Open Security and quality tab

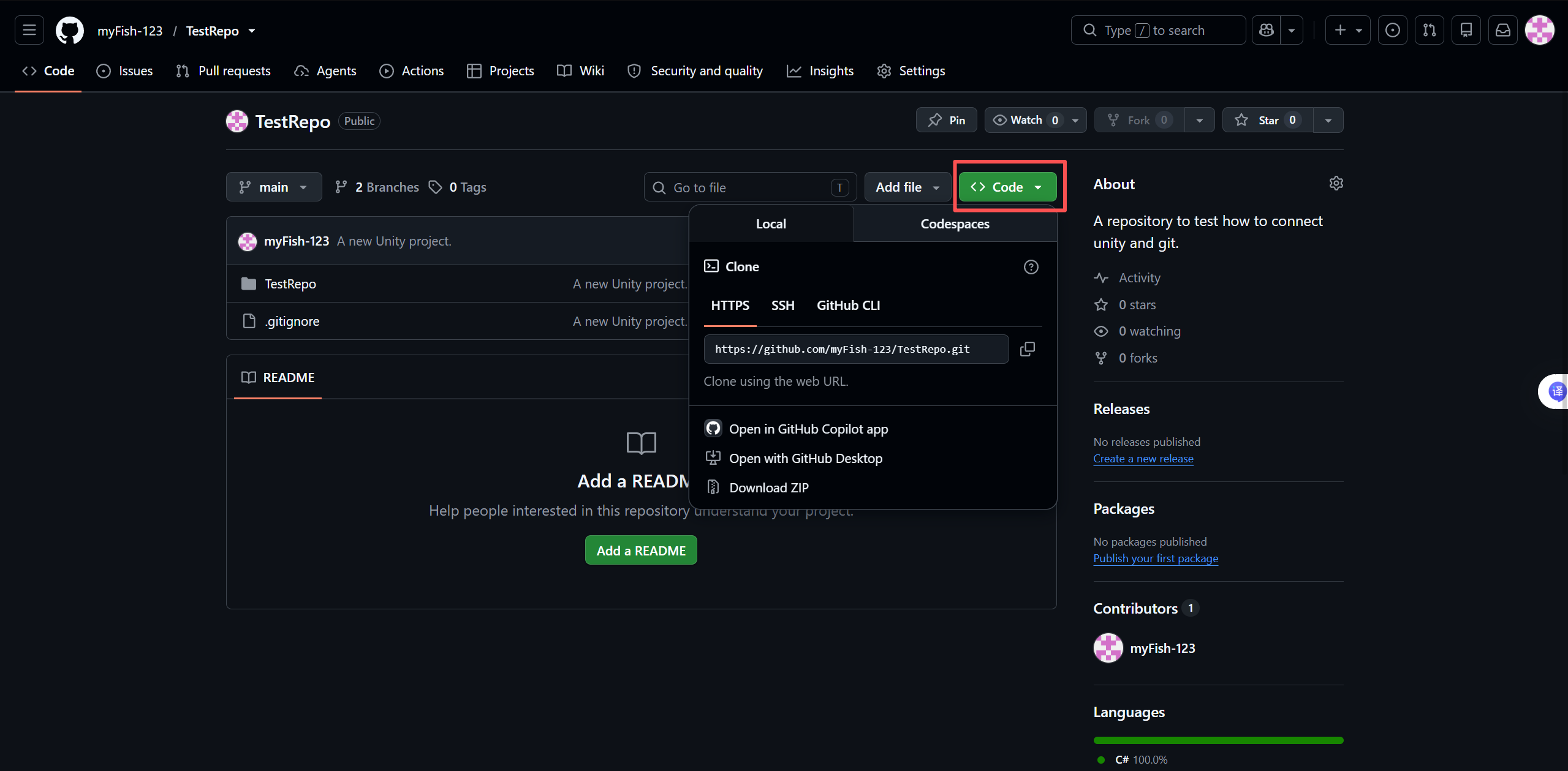695,71
